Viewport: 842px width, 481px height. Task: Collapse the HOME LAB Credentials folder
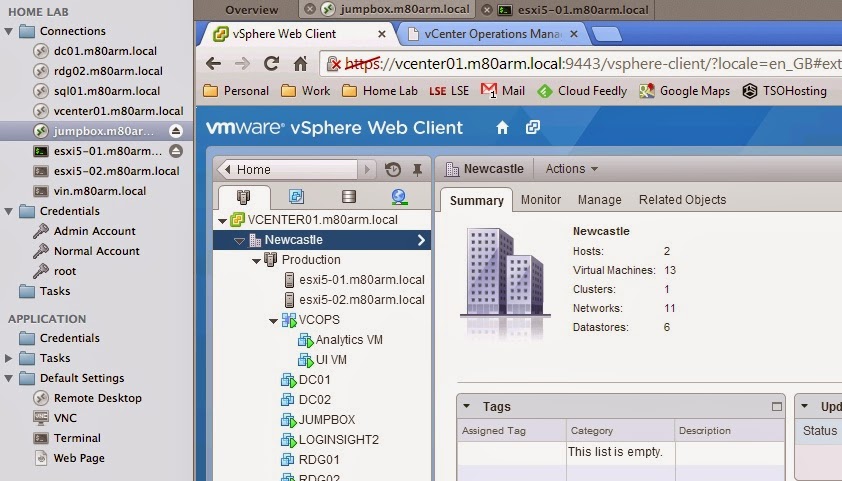point(9,211)
